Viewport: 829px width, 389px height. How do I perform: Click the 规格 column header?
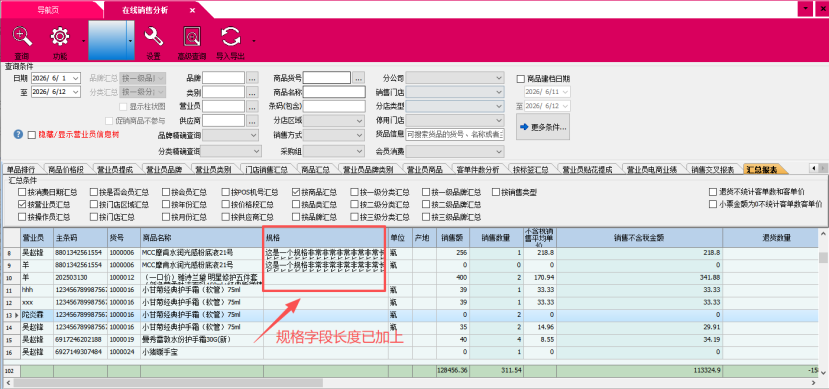pyautogui.click(x=325, y=237)
